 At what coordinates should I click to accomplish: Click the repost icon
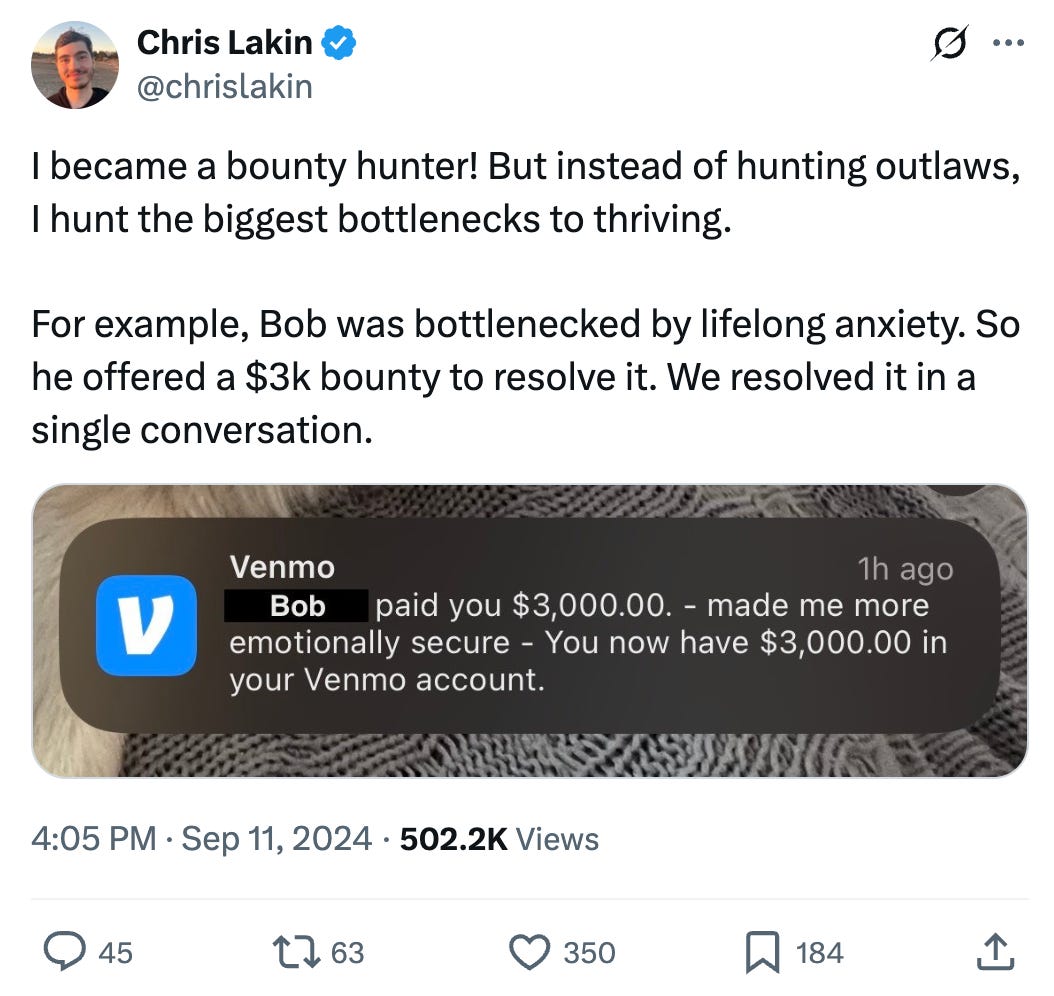[x=296, y=952]
